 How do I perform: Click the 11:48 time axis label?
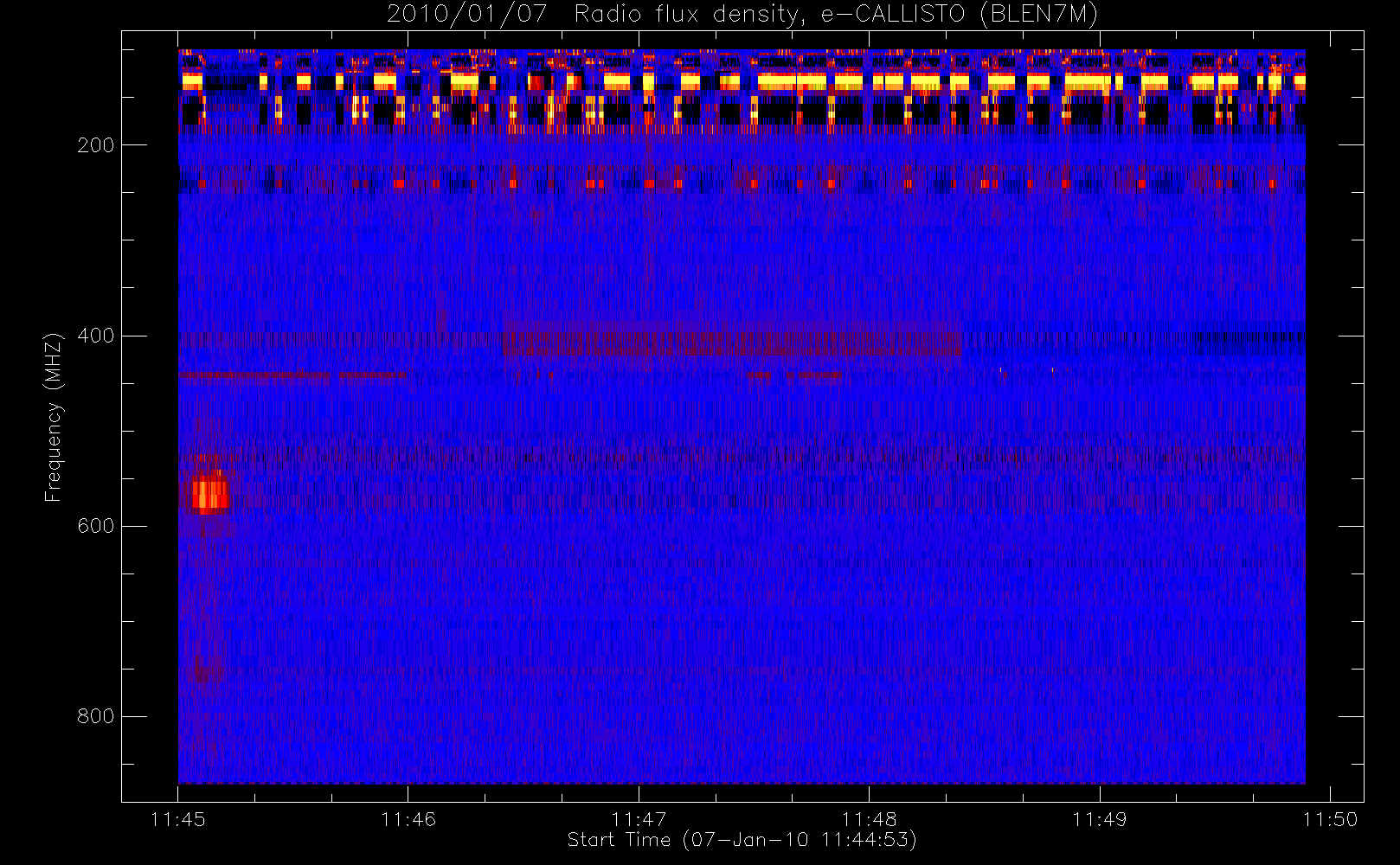869,819
